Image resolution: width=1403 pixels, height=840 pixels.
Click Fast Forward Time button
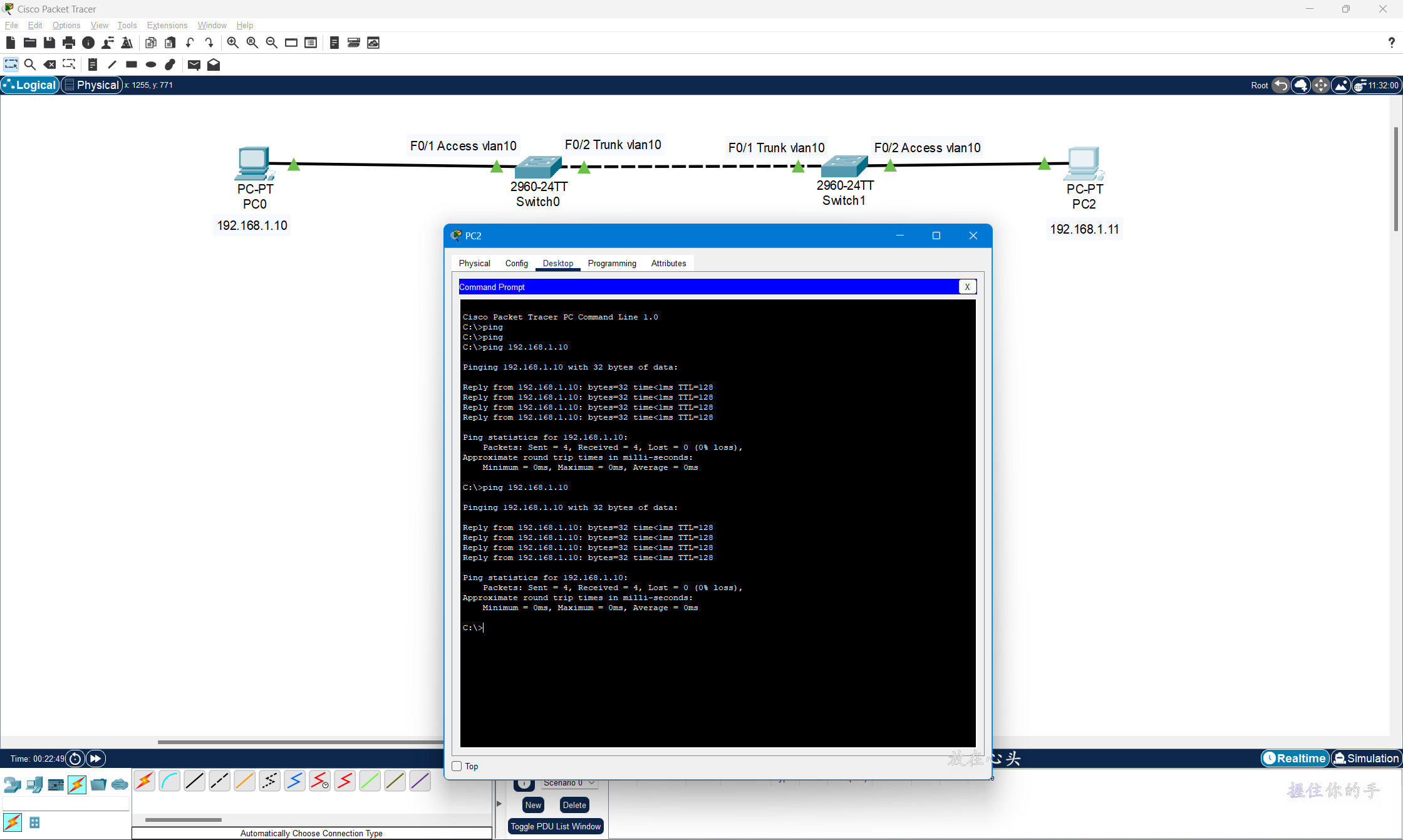95,759
